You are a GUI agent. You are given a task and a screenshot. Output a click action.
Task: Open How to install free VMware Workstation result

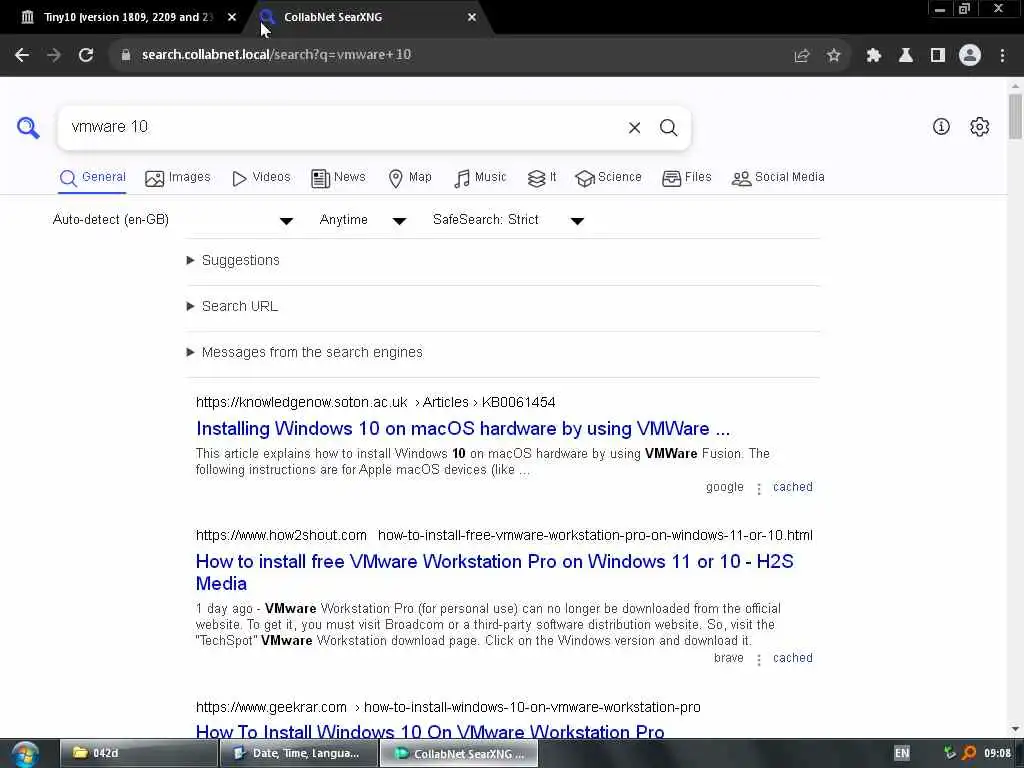pos(494,572)
